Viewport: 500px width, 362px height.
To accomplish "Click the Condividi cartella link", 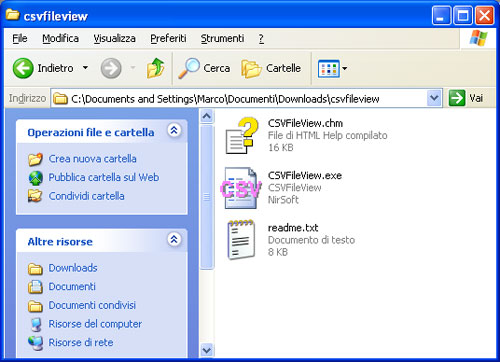I will [86, 196].
